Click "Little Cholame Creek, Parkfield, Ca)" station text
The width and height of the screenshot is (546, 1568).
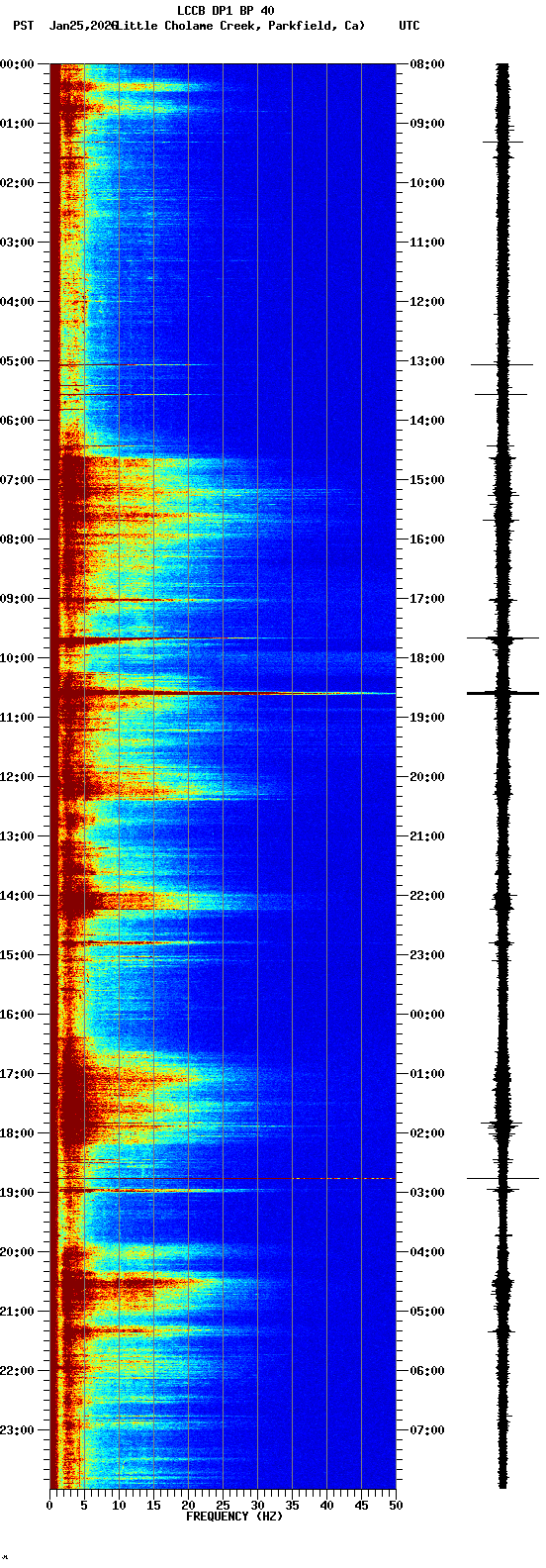[239, 25]
